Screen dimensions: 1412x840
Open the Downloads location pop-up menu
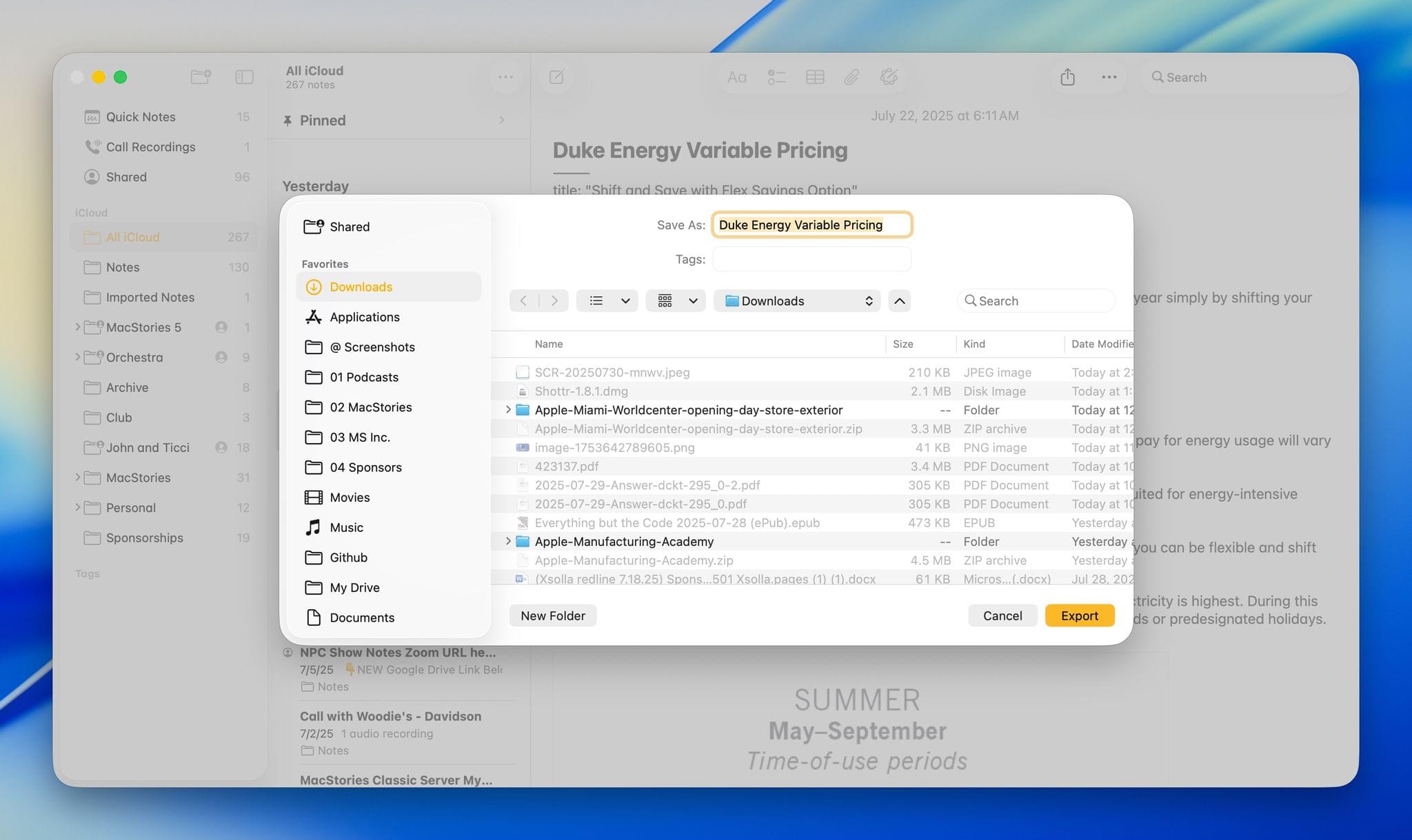pos(797,300)
